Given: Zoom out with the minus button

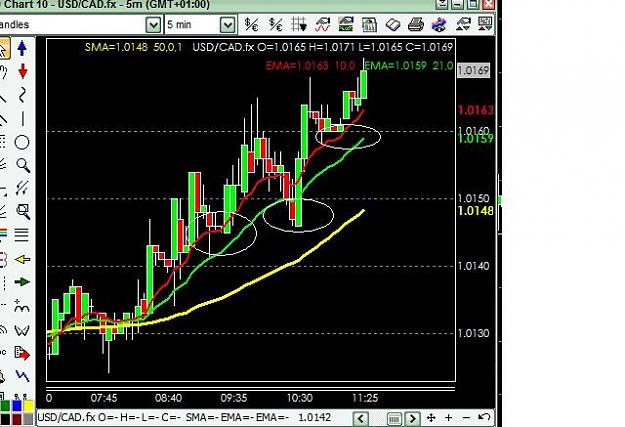Looking at the screenshot, I should [x=466, y=418].
